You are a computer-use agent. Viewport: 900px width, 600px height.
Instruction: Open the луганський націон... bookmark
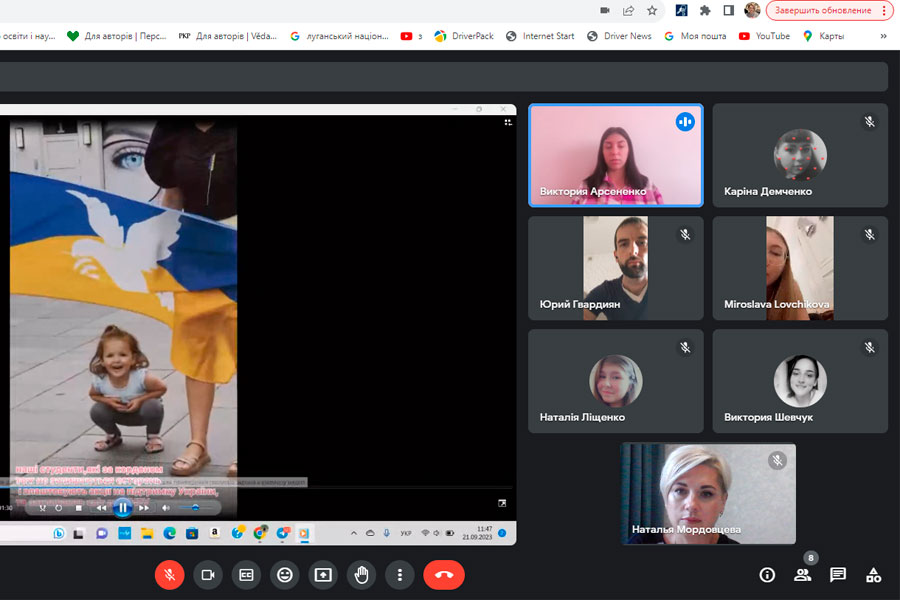tap(339, 36)
